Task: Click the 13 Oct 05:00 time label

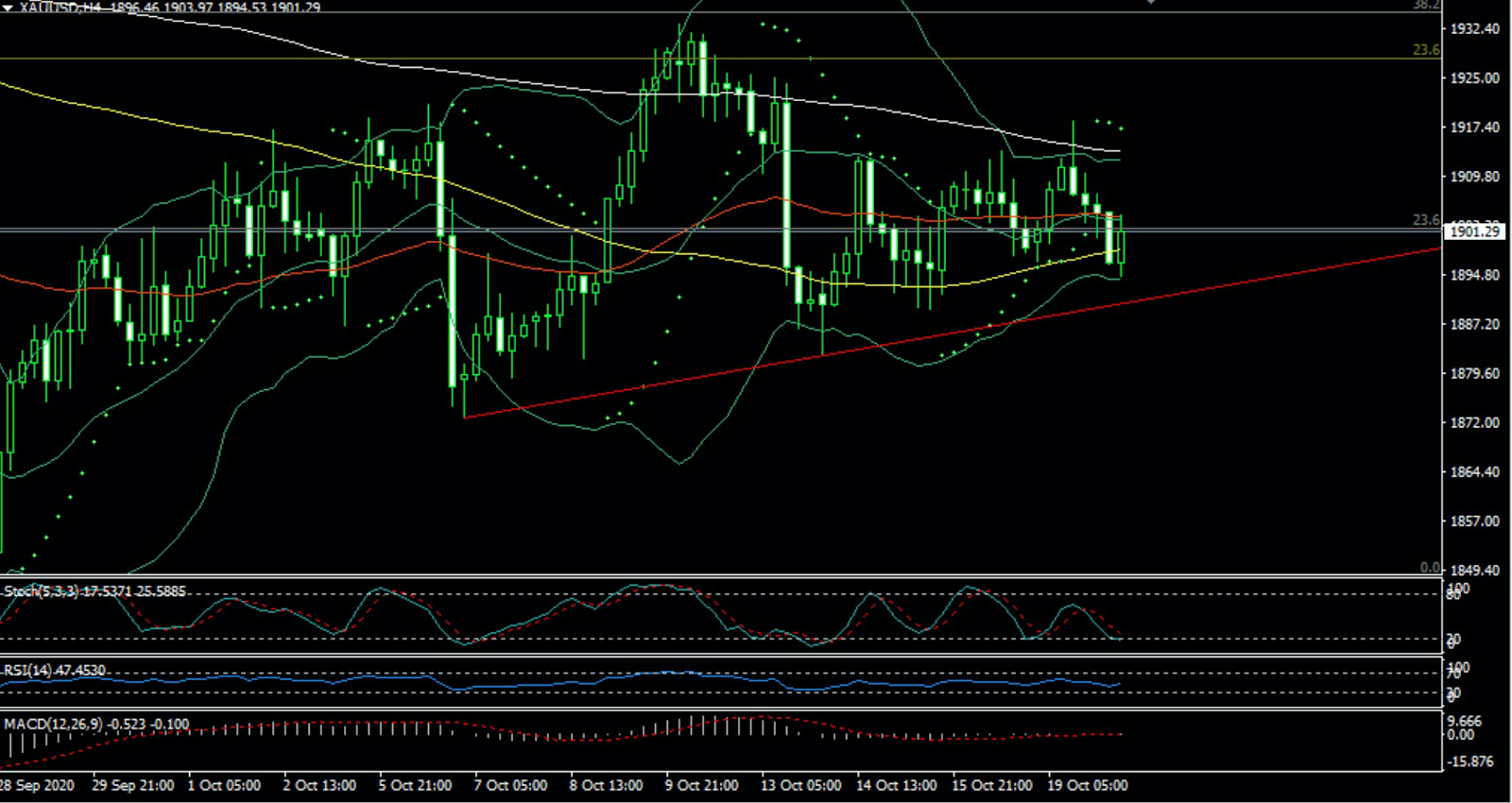Action: click(800, 785)
